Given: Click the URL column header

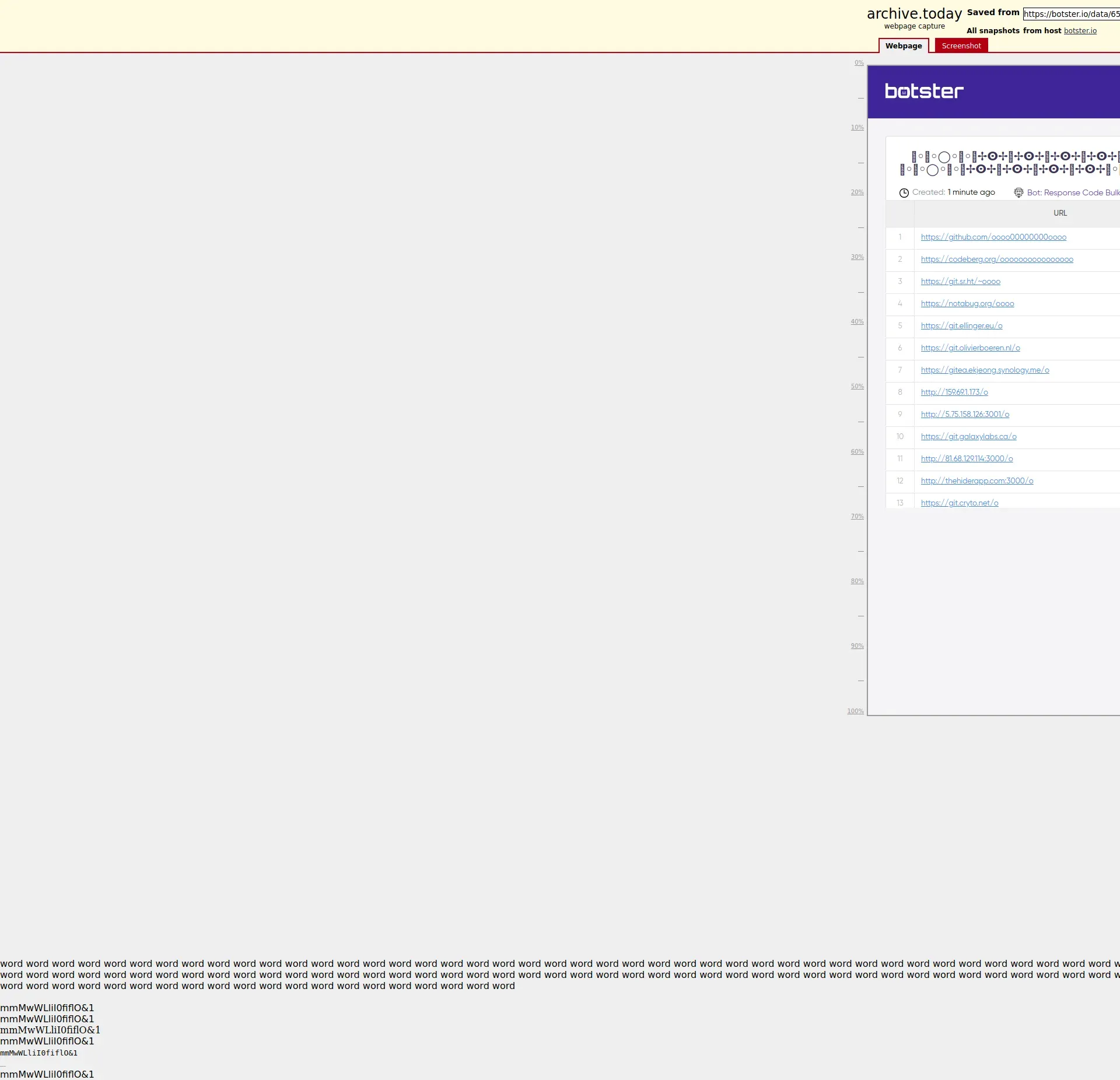Looking at the screenshot, I should [x=1060, y=213].
